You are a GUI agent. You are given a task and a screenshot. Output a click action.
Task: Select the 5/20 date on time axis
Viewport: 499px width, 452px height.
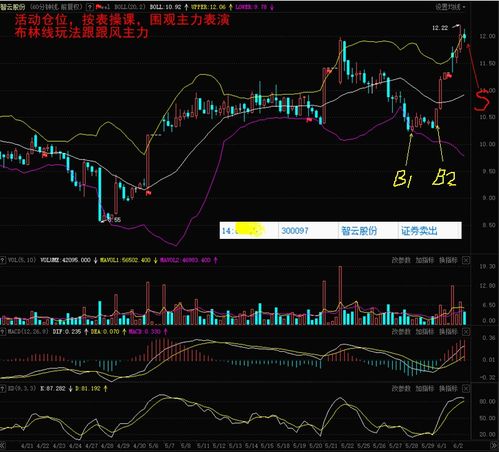click(315, 446)
